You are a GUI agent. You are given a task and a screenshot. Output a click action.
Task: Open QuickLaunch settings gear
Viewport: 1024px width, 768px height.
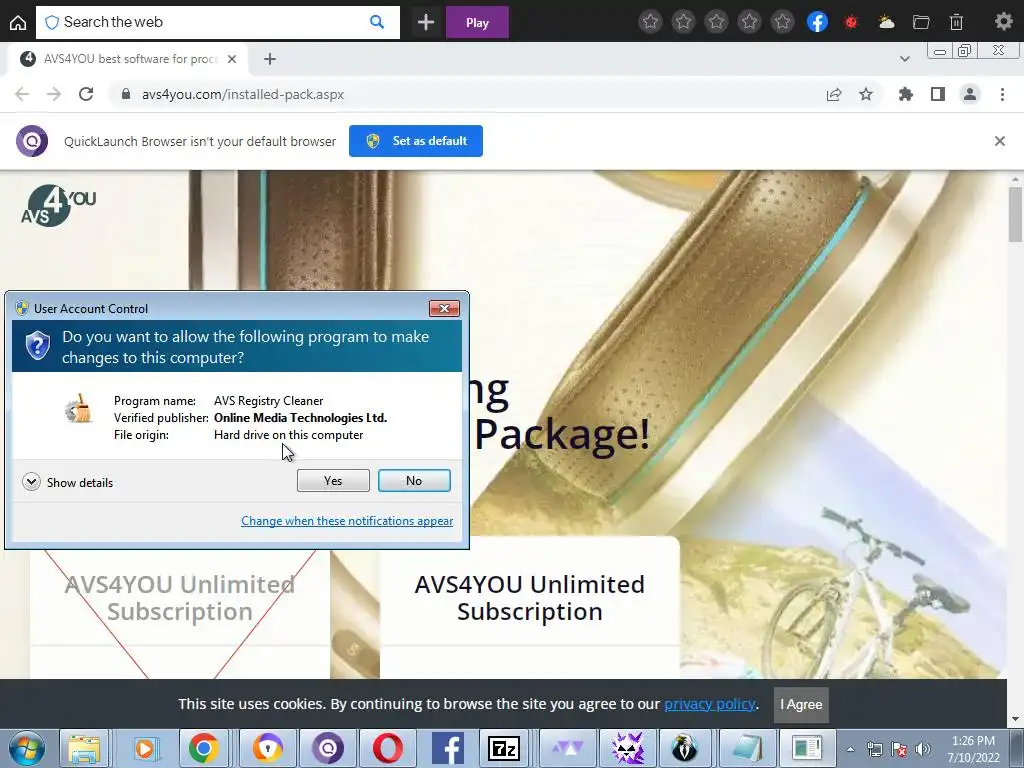[1003, 22]
